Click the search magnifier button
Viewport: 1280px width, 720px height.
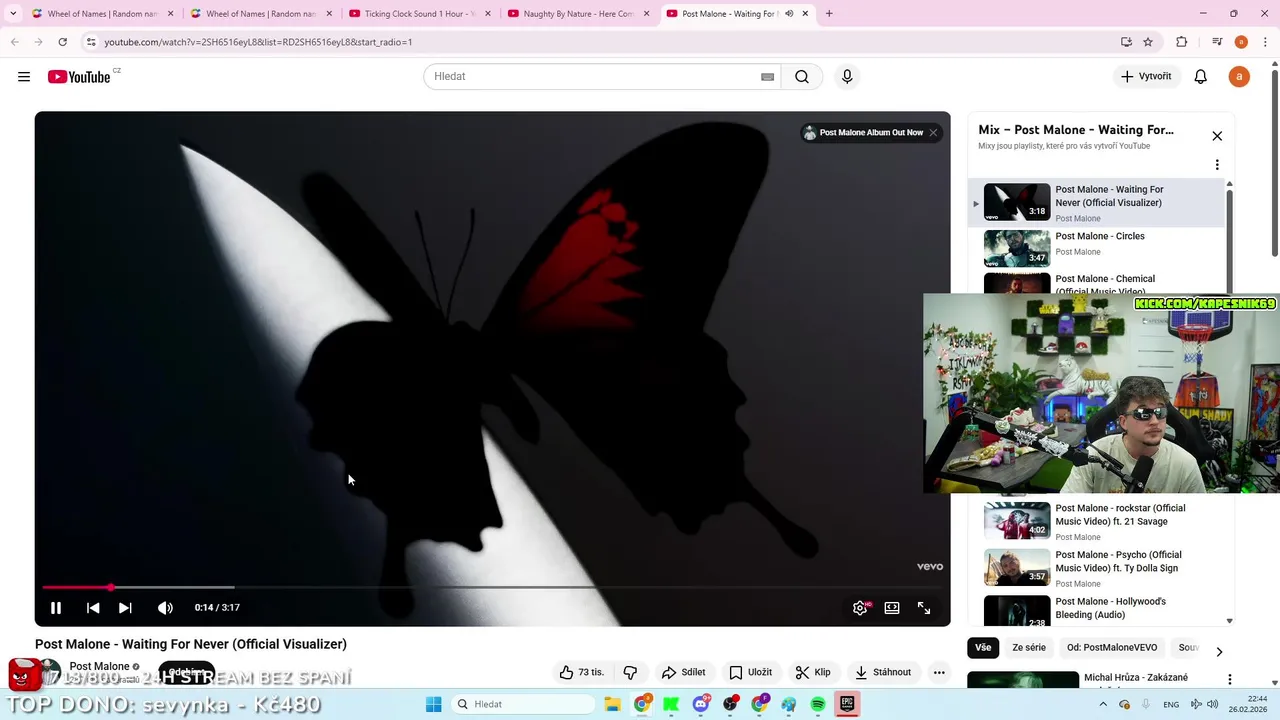pos(802,77)
